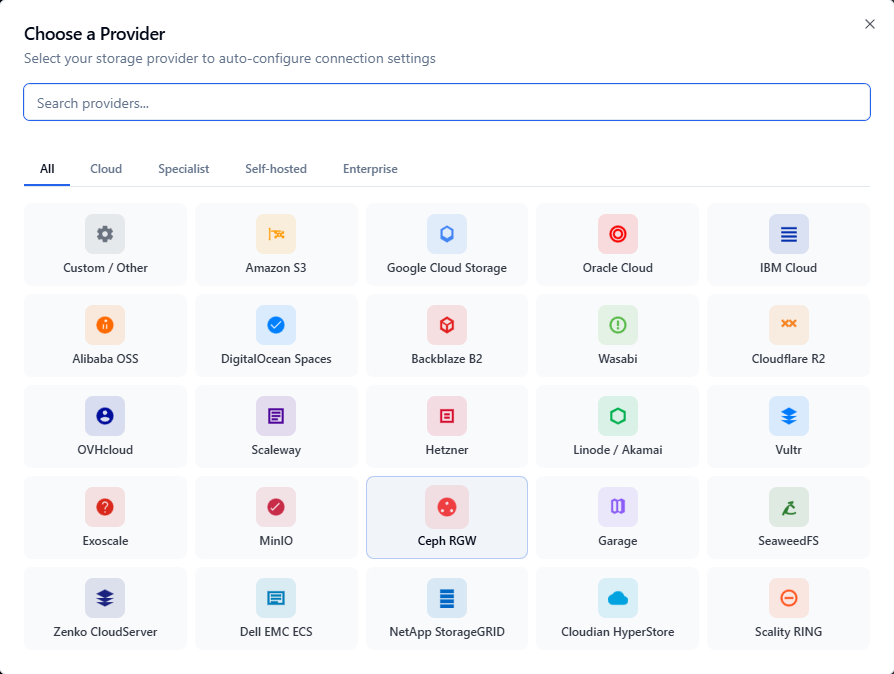This screenshot has width=894, height=674.
Task: Show the Self-hosted providers tab
Action: coord(276,169)
